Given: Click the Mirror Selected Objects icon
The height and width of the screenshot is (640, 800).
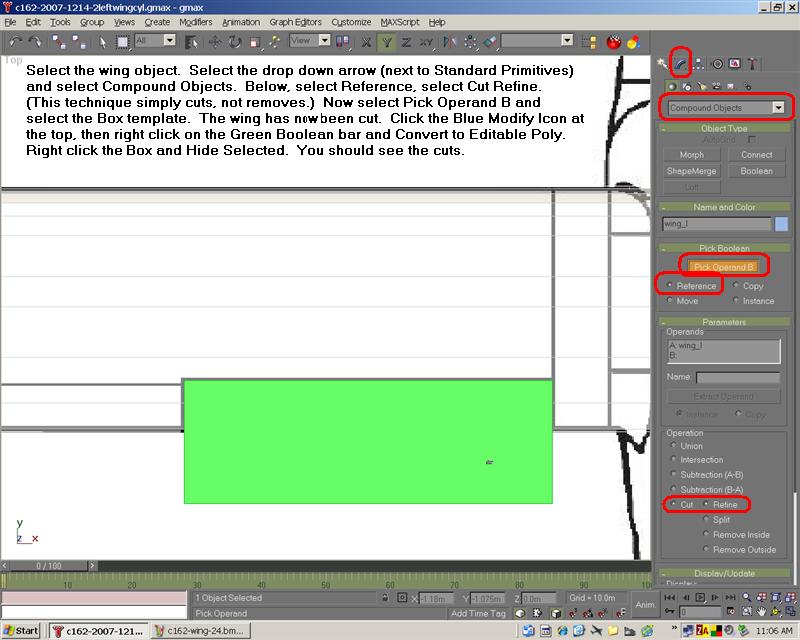Looking at the screenshot, I should [449, 42].
